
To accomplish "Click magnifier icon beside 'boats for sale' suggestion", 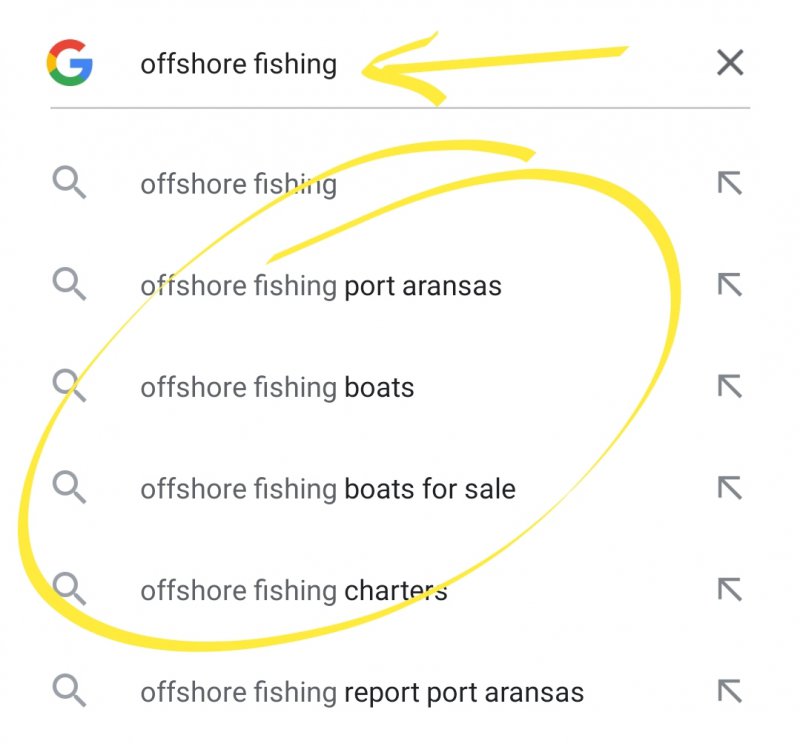I will tap(69, 490).
